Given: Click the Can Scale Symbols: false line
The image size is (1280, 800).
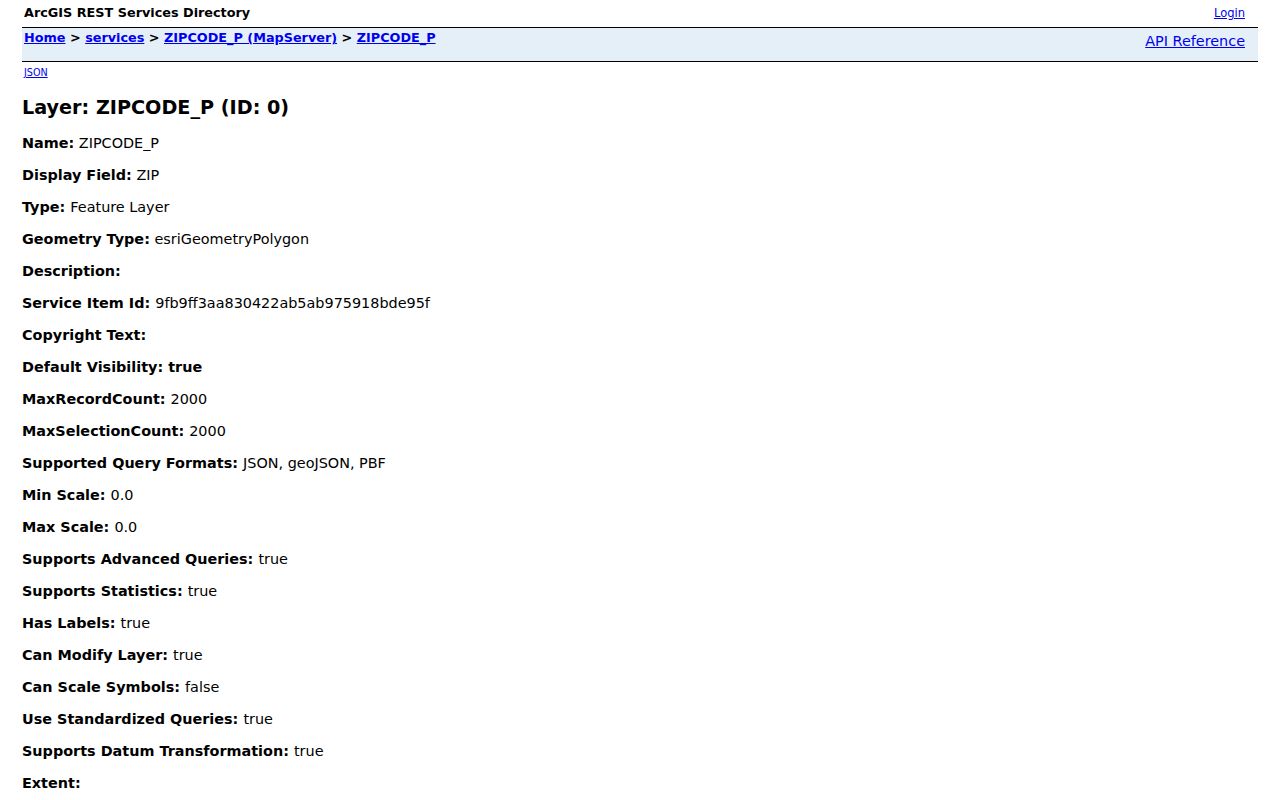Looking at the screenshot, I should pos(121,687).
